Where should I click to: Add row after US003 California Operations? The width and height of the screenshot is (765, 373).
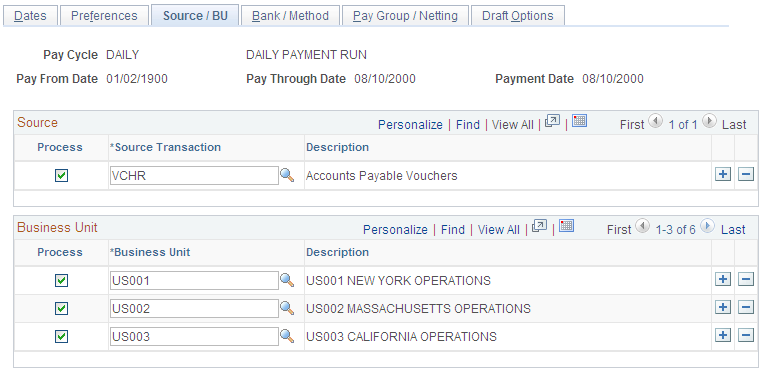tap(723, 335)
